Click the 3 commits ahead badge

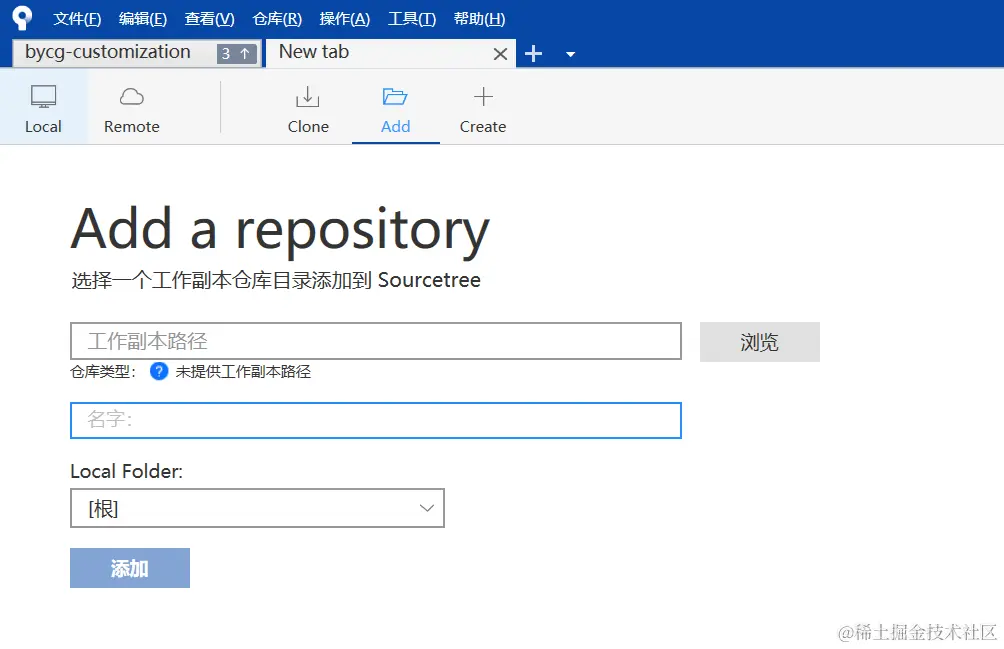(x=236, y=54)
